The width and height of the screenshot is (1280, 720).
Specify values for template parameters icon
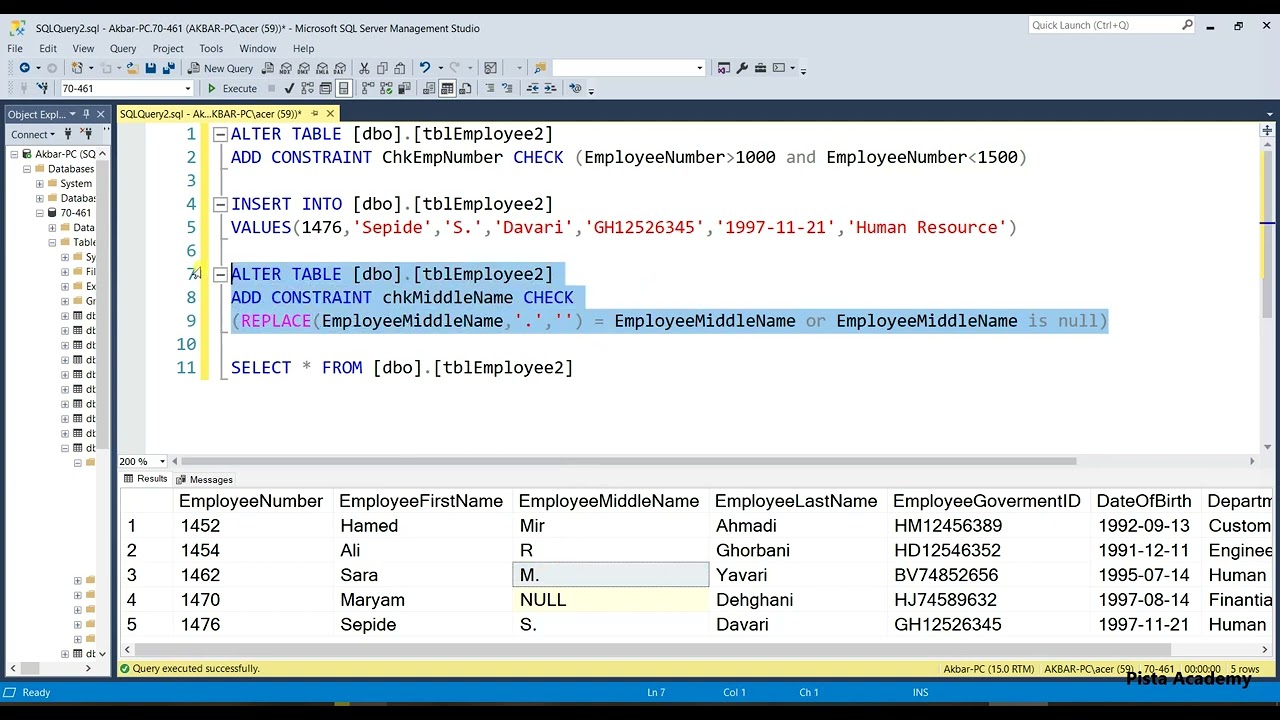575,88
